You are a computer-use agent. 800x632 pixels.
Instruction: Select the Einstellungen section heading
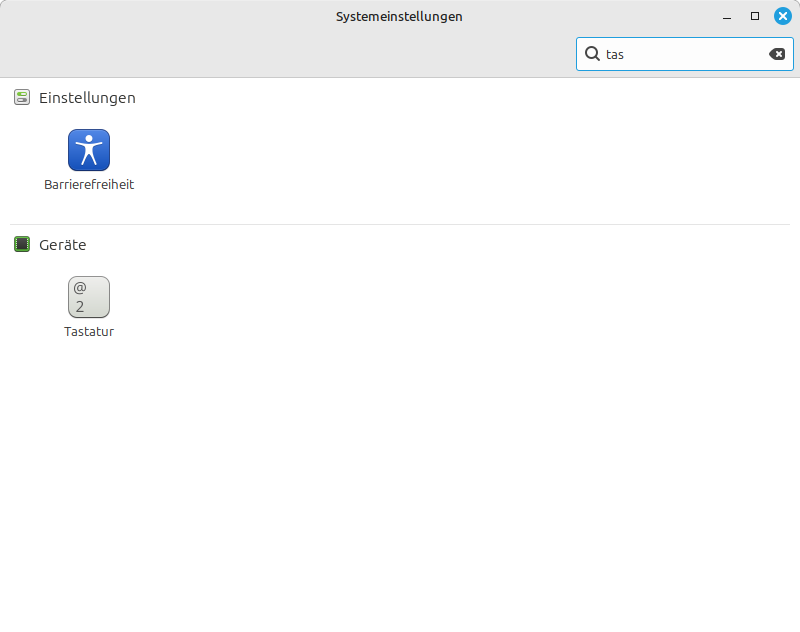(87, 98)
